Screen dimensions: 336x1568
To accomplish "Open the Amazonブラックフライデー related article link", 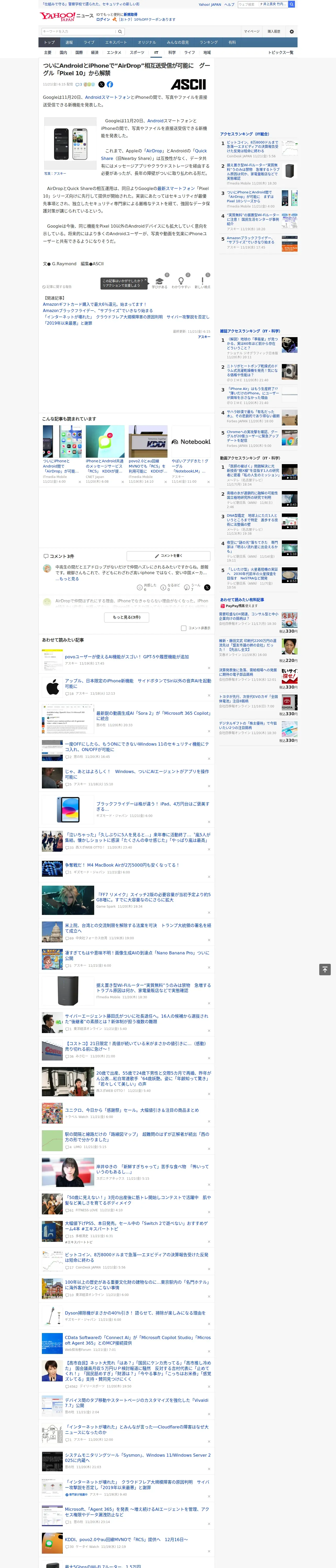I will pos(98,310).
